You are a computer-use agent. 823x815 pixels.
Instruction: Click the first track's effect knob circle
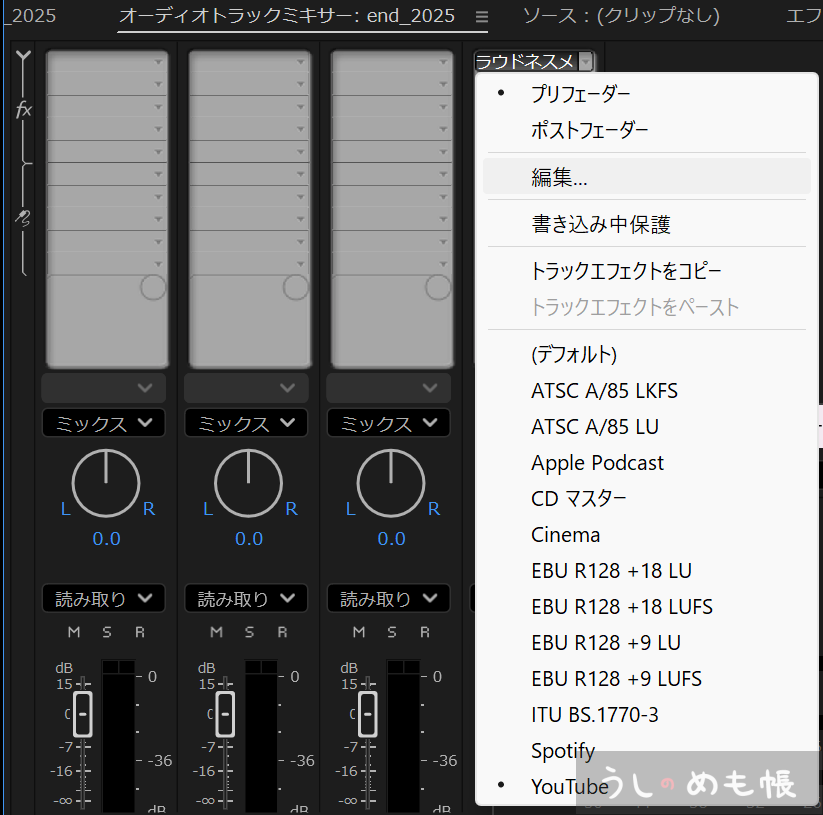[x=153, y=288]
